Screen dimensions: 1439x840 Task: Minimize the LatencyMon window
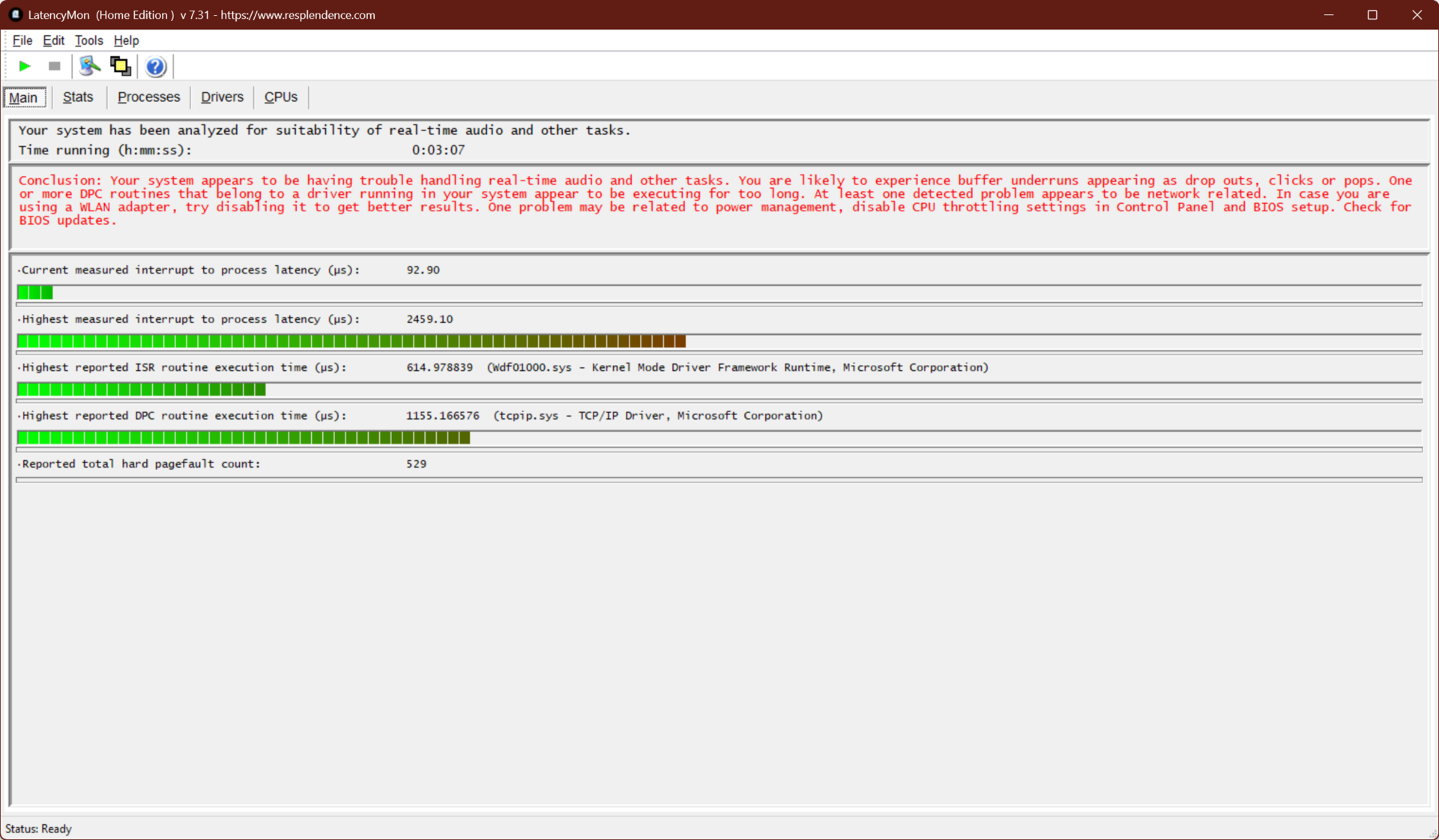pos(1329,14)
